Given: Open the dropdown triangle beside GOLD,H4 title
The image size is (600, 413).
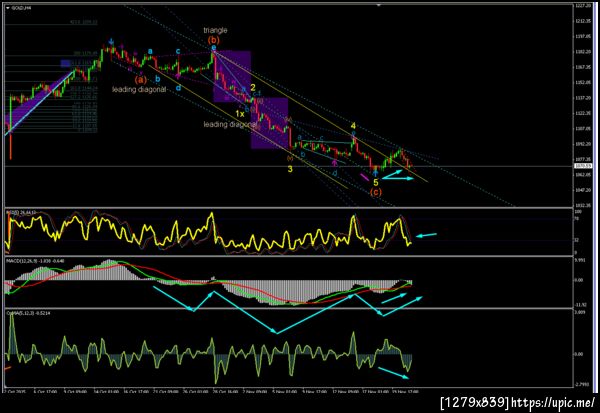Looking at the screenshot, I should click(8, 7).
